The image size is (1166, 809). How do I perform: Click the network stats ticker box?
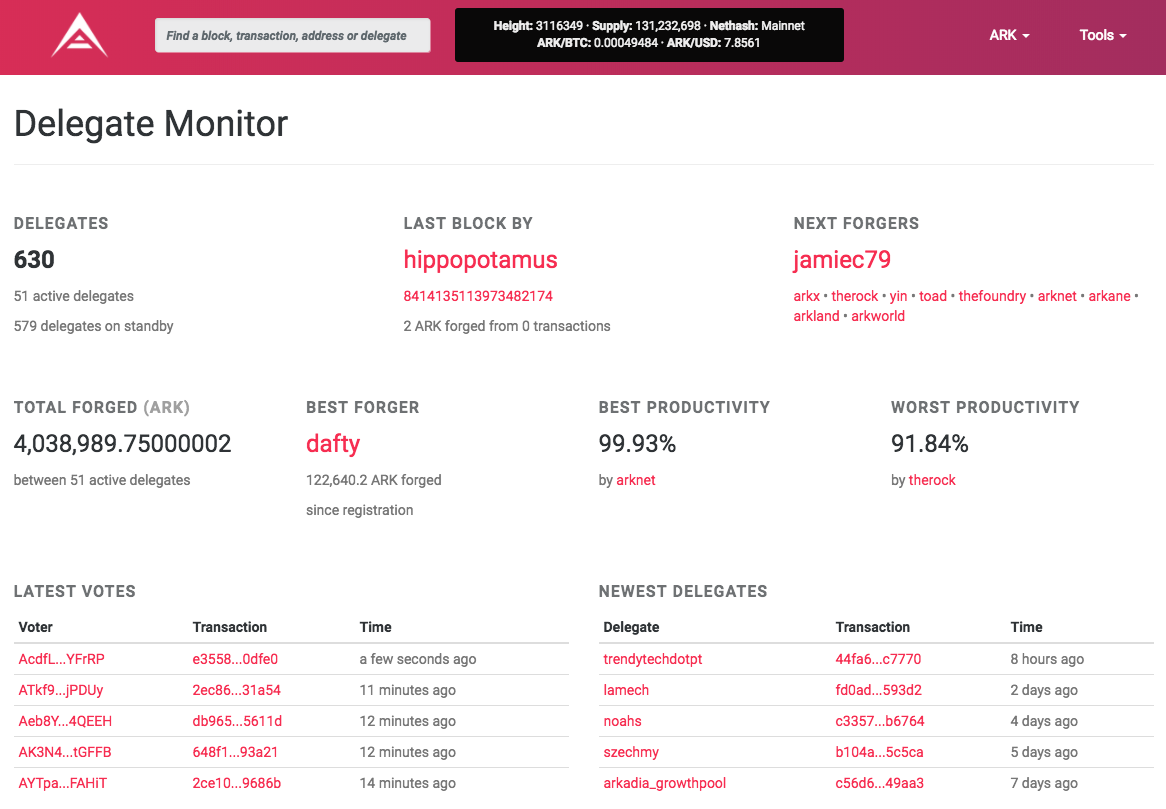649,35
